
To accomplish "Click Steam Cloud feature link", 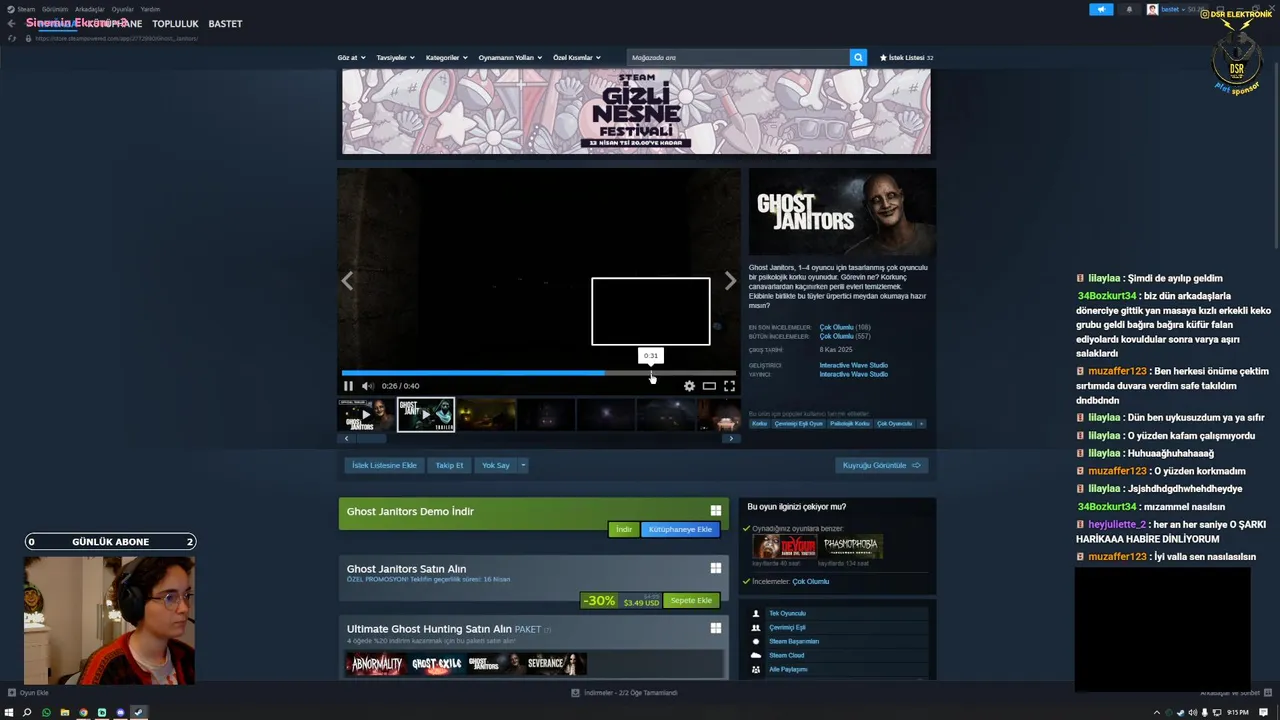I will coord(786,655).
